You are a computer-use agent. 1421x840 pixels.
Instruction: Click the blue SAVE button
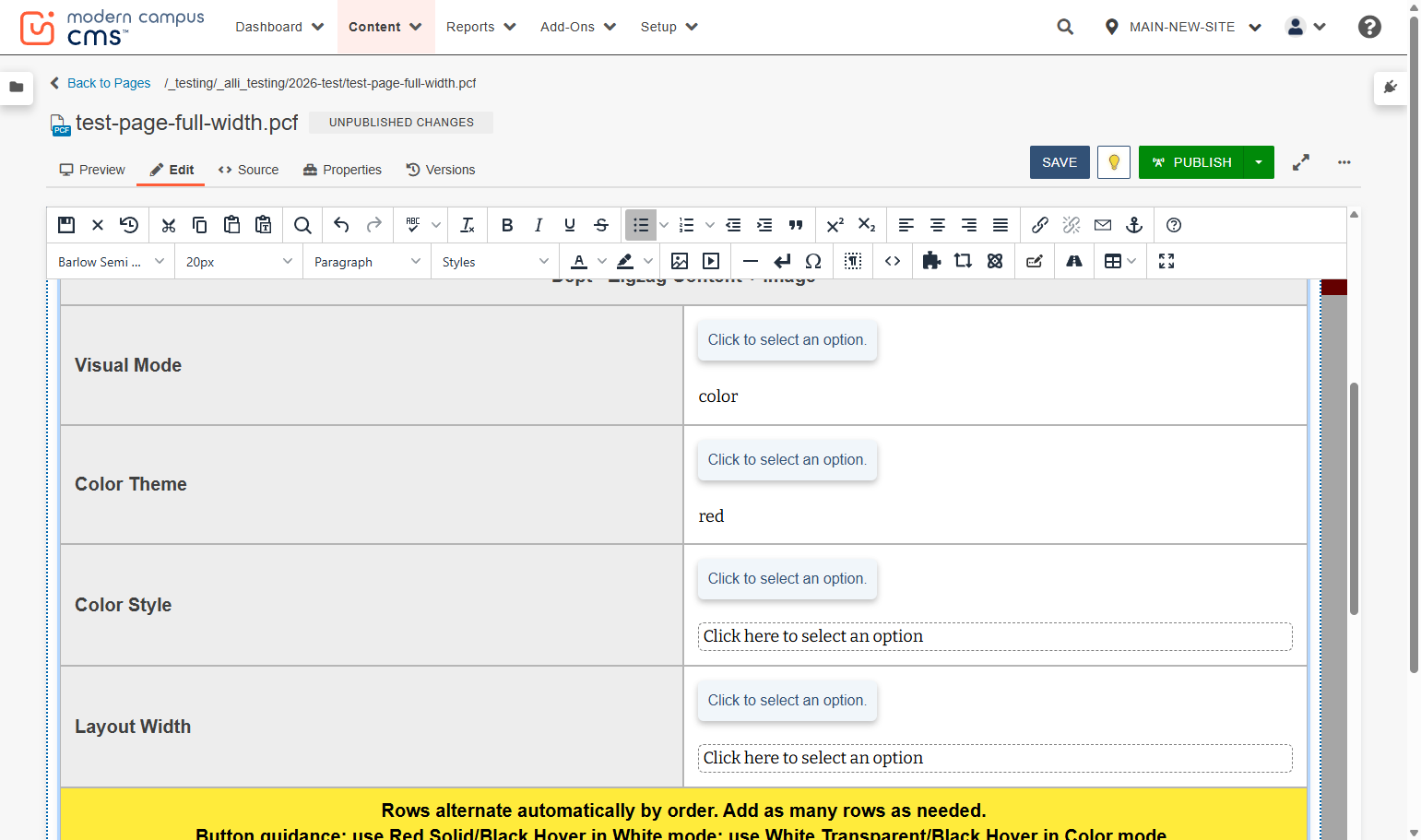pos(1060,162)
